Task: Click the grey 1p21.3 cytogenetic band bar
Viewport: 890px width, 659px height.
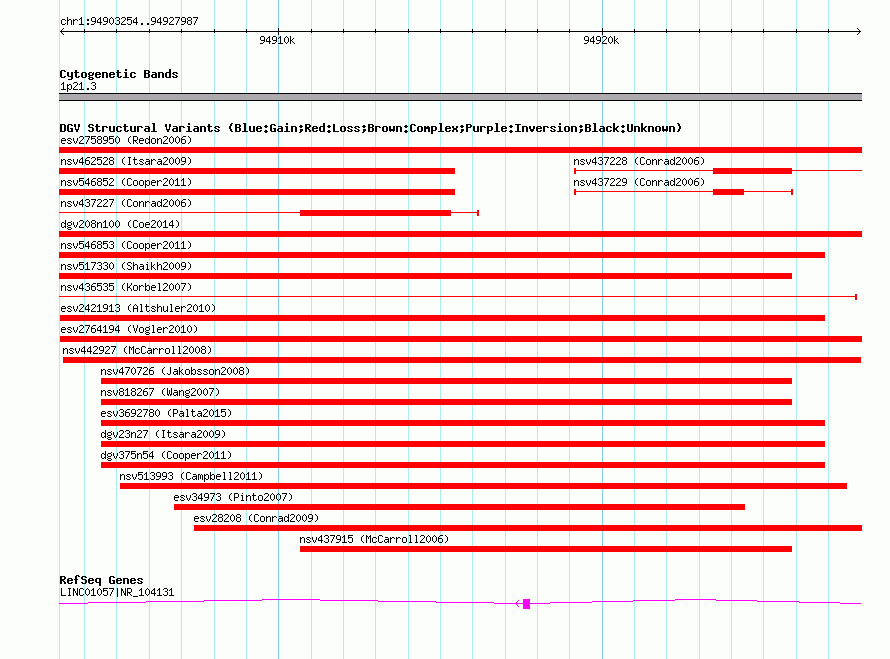Action: click(460, 97)
